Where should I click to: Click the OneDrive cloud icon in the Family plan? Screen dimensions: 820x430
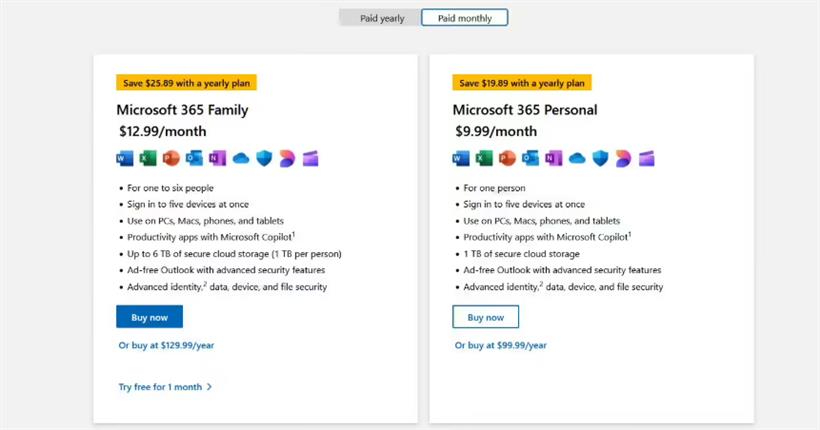click(241, 158)
